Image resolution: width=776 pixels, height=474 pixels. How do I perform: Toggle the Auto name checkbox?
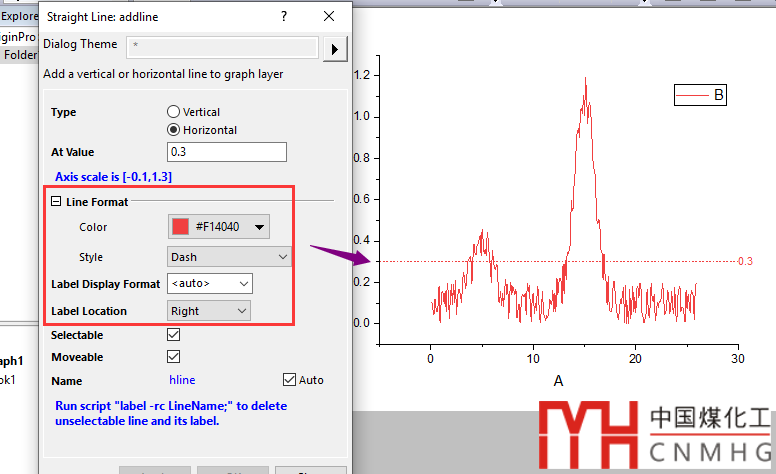pos(290,380)
